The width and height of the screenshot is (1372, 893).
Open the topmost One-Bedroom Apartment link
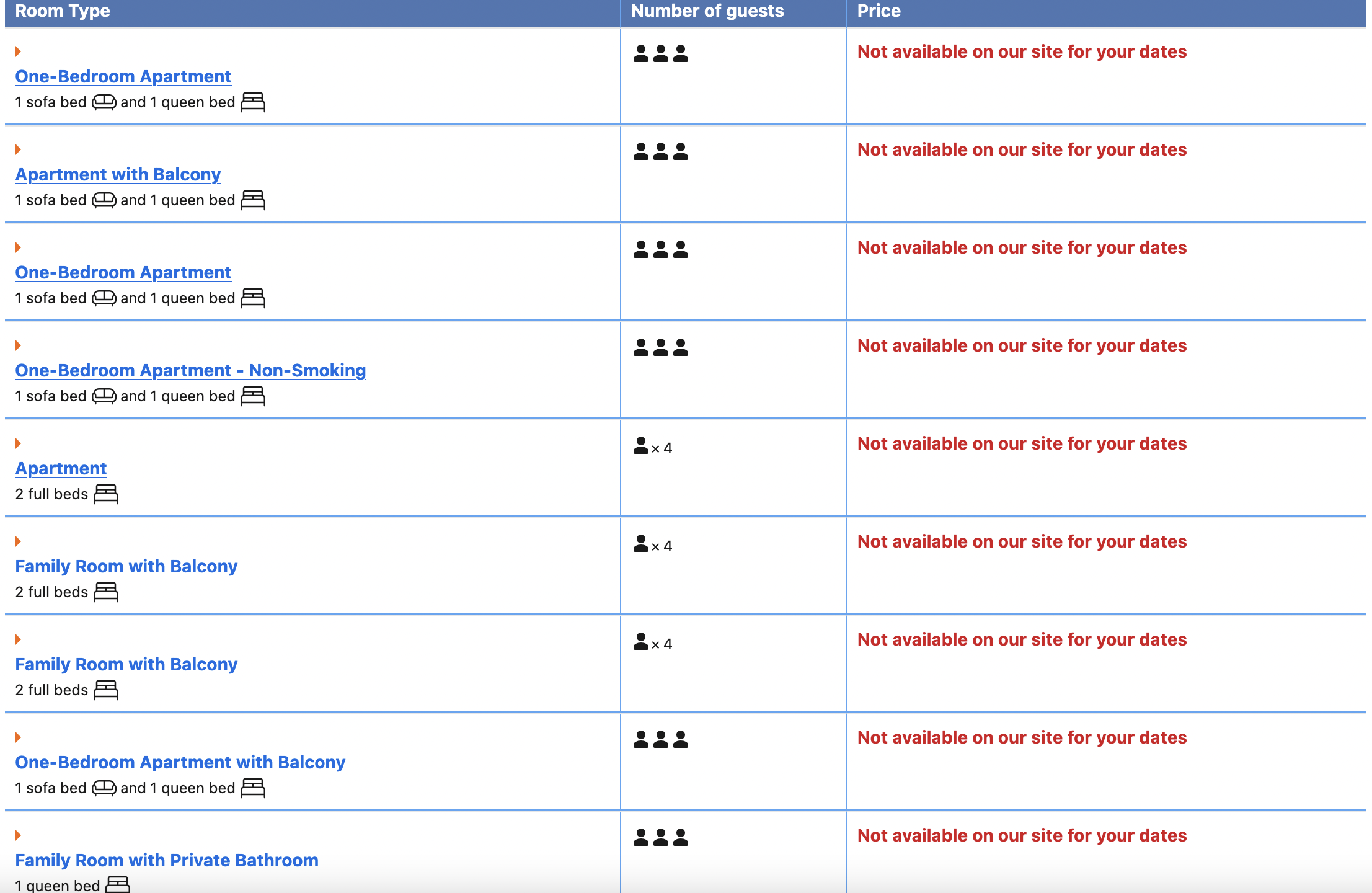[x=123, y=76]
